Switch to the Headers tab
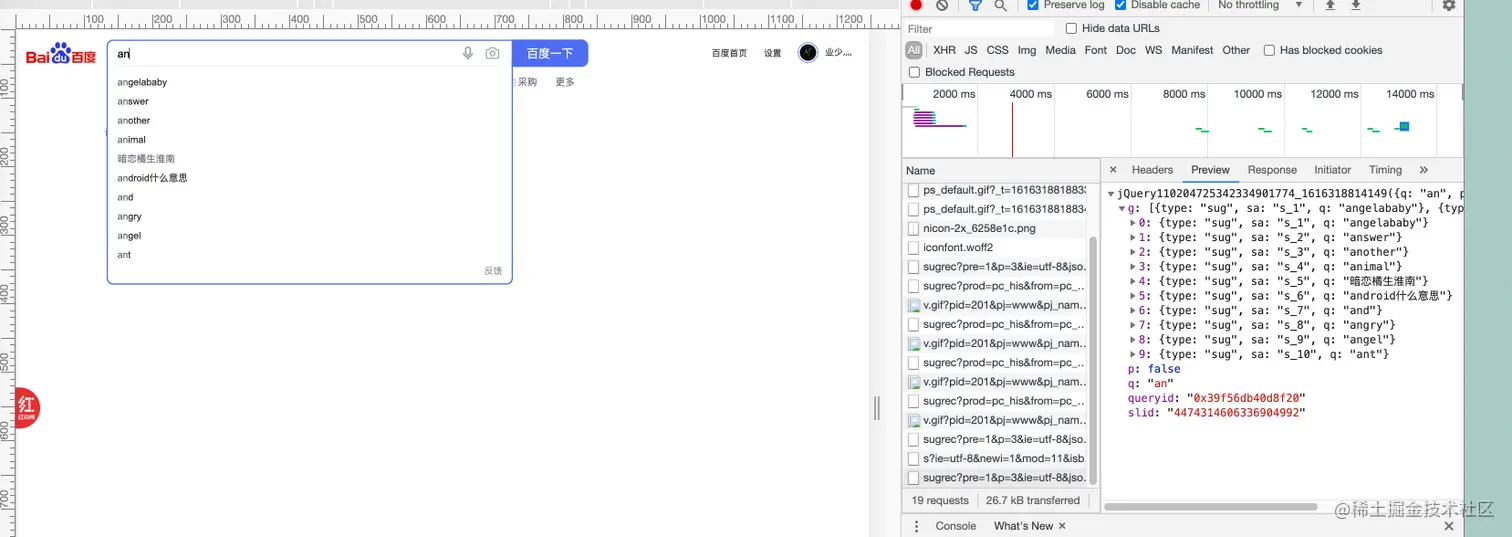The image size is (1512, 537). click(x=1152, y=170)
